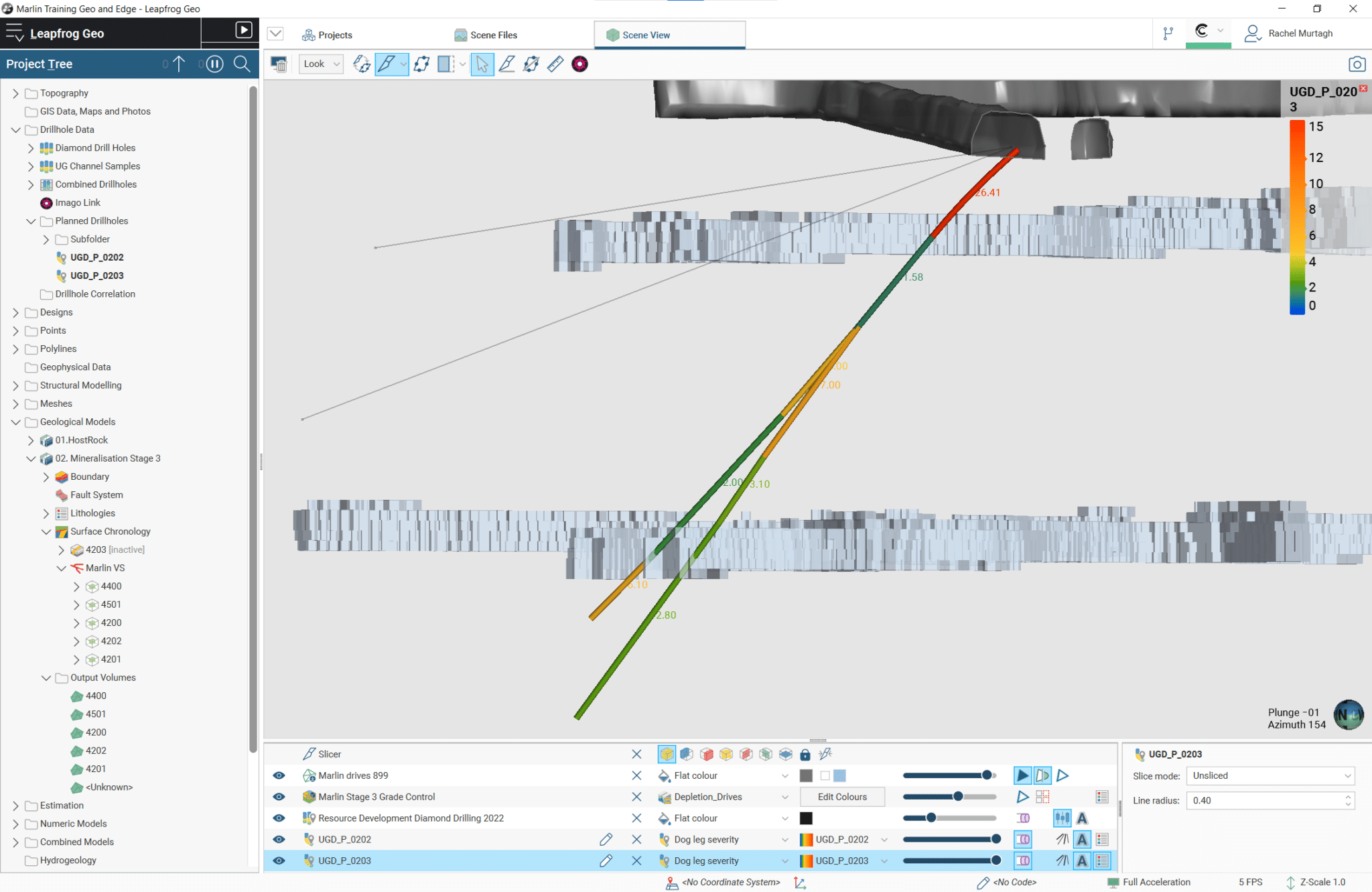Click the draw plane line tool
Viewport: 1372px width, 892px height.
click(x=531, y=64)
